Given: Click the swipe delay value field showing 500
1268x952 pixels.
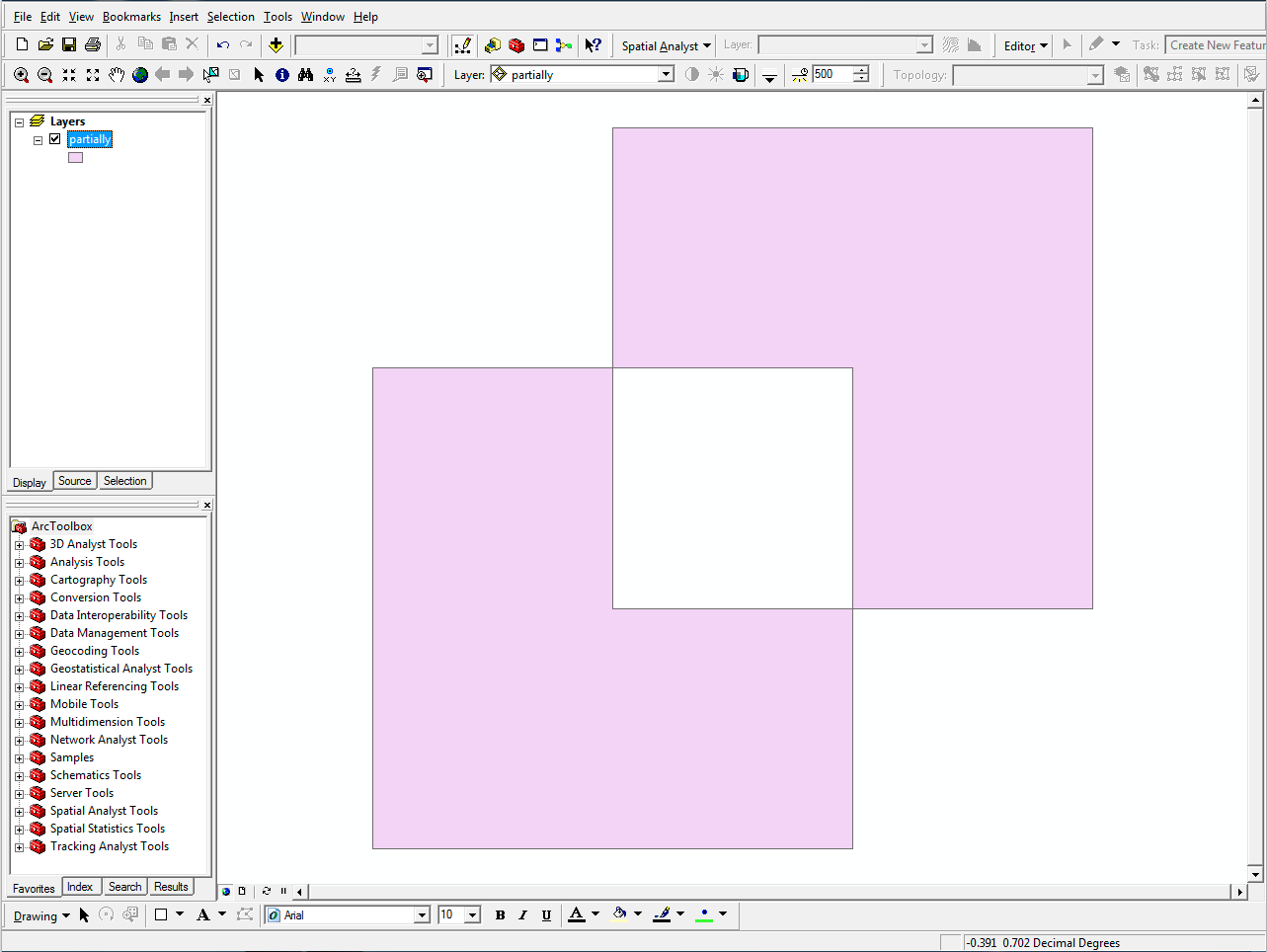Looking at the screenshot, I should click(831, 75).
